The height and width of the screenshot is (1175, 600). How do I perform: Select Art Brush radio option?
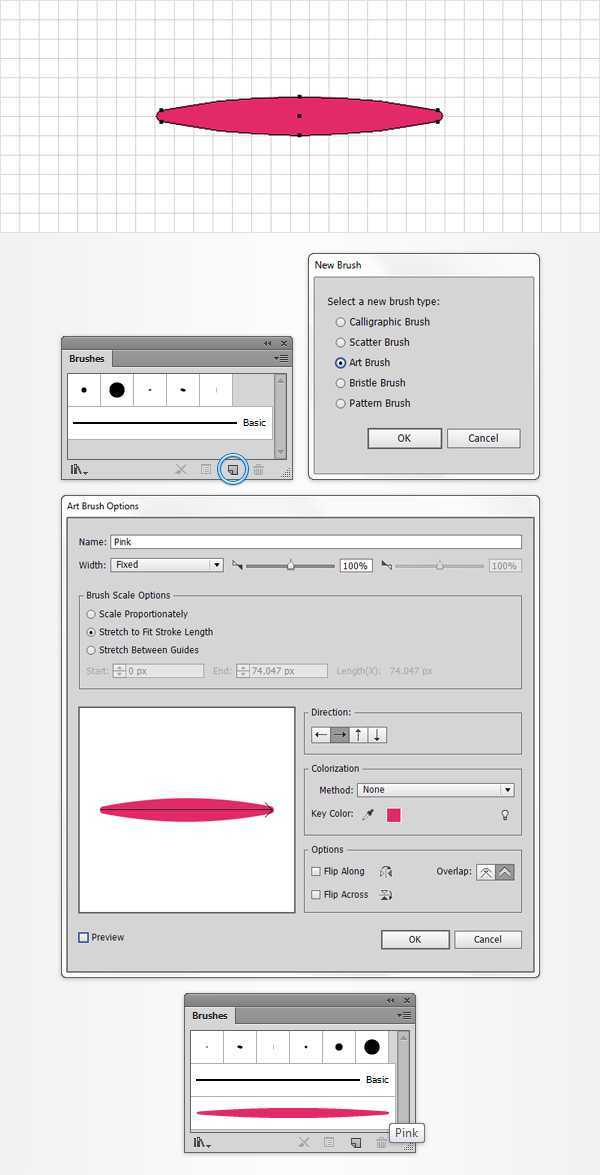(341, 363)
